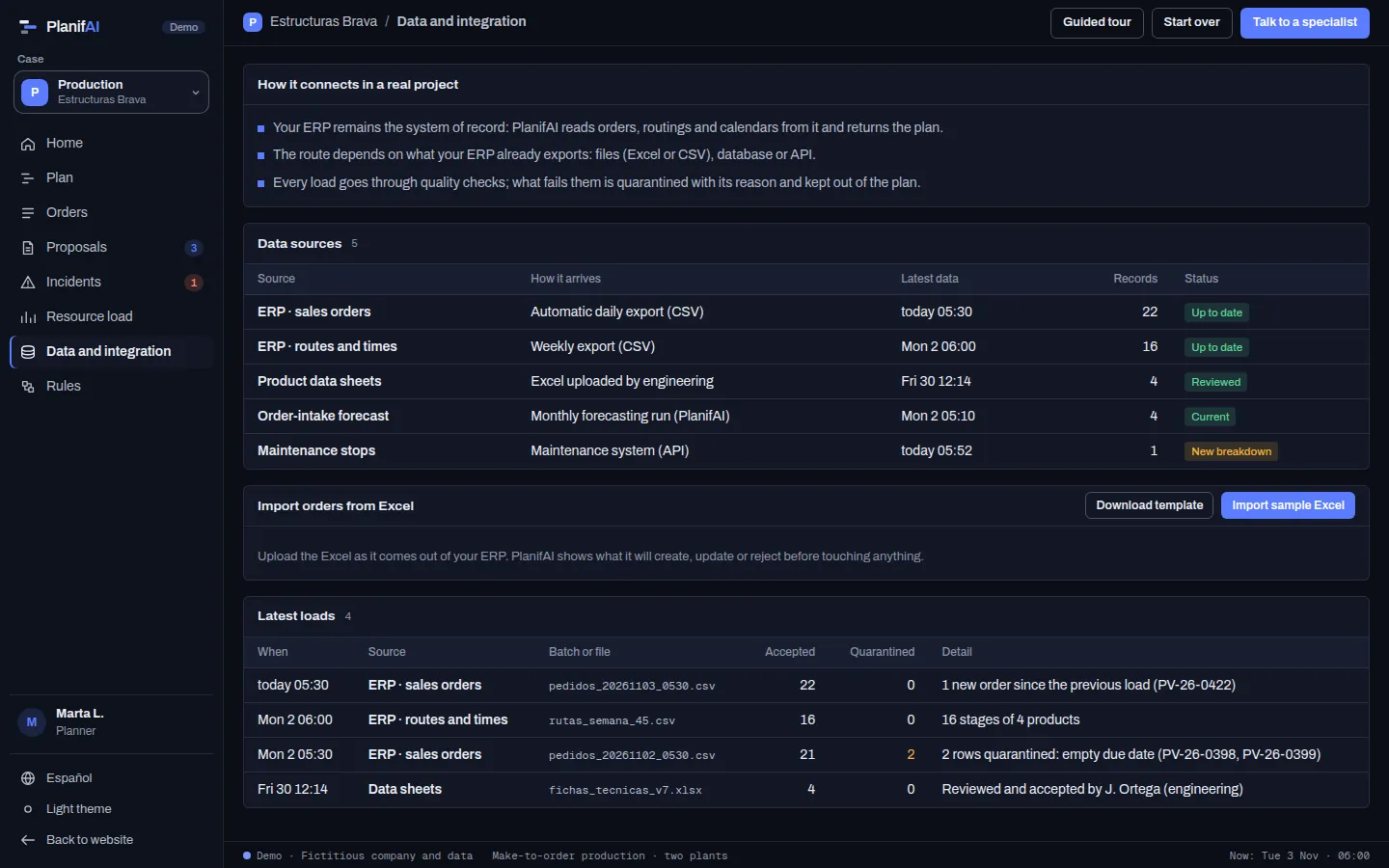Click the Incidents badge showing 1

coord(194,283)
